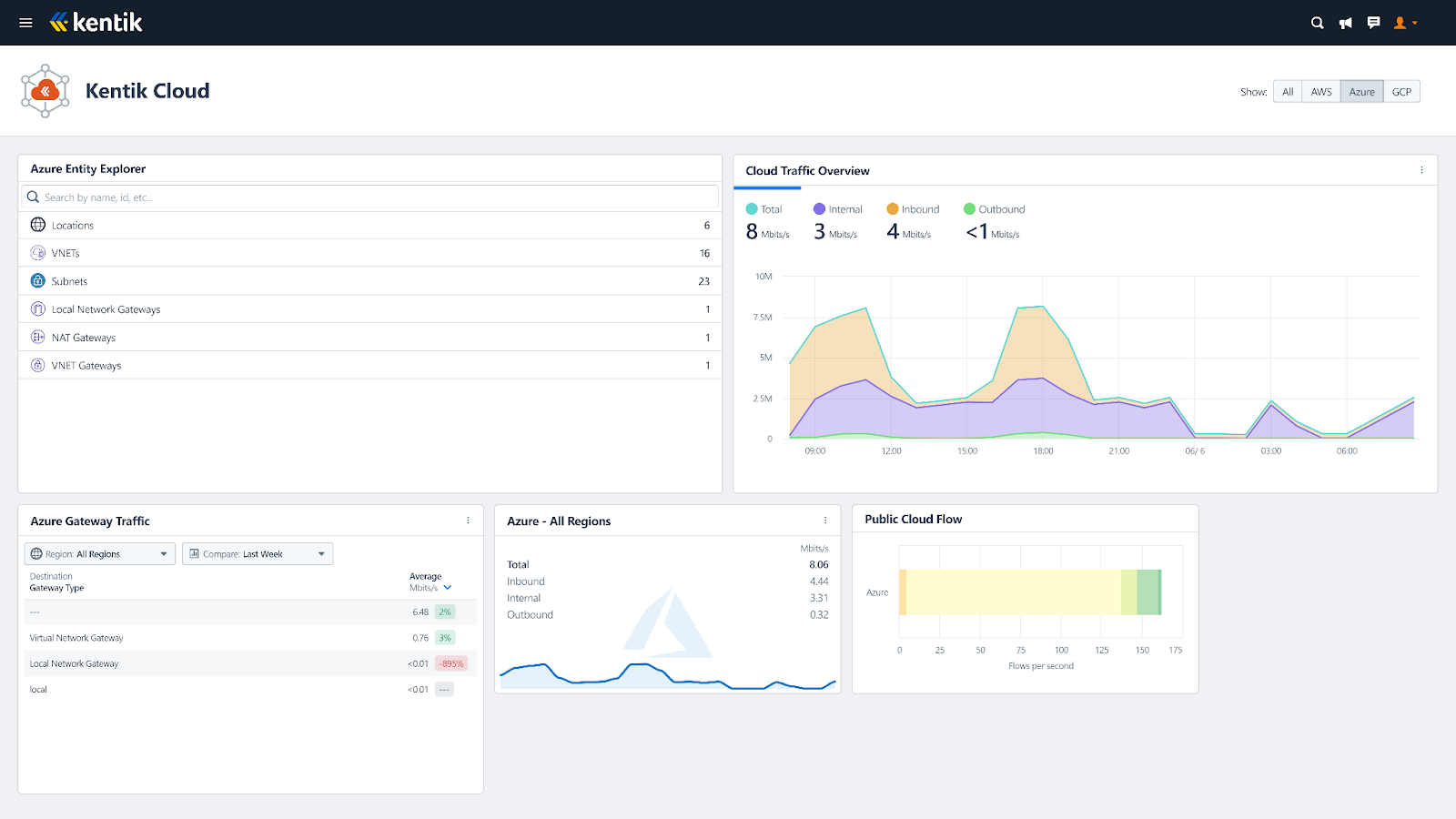The width and height of the screenshot is (1456, 819).
Task: Click the VNETs icon
Action: 38,253
